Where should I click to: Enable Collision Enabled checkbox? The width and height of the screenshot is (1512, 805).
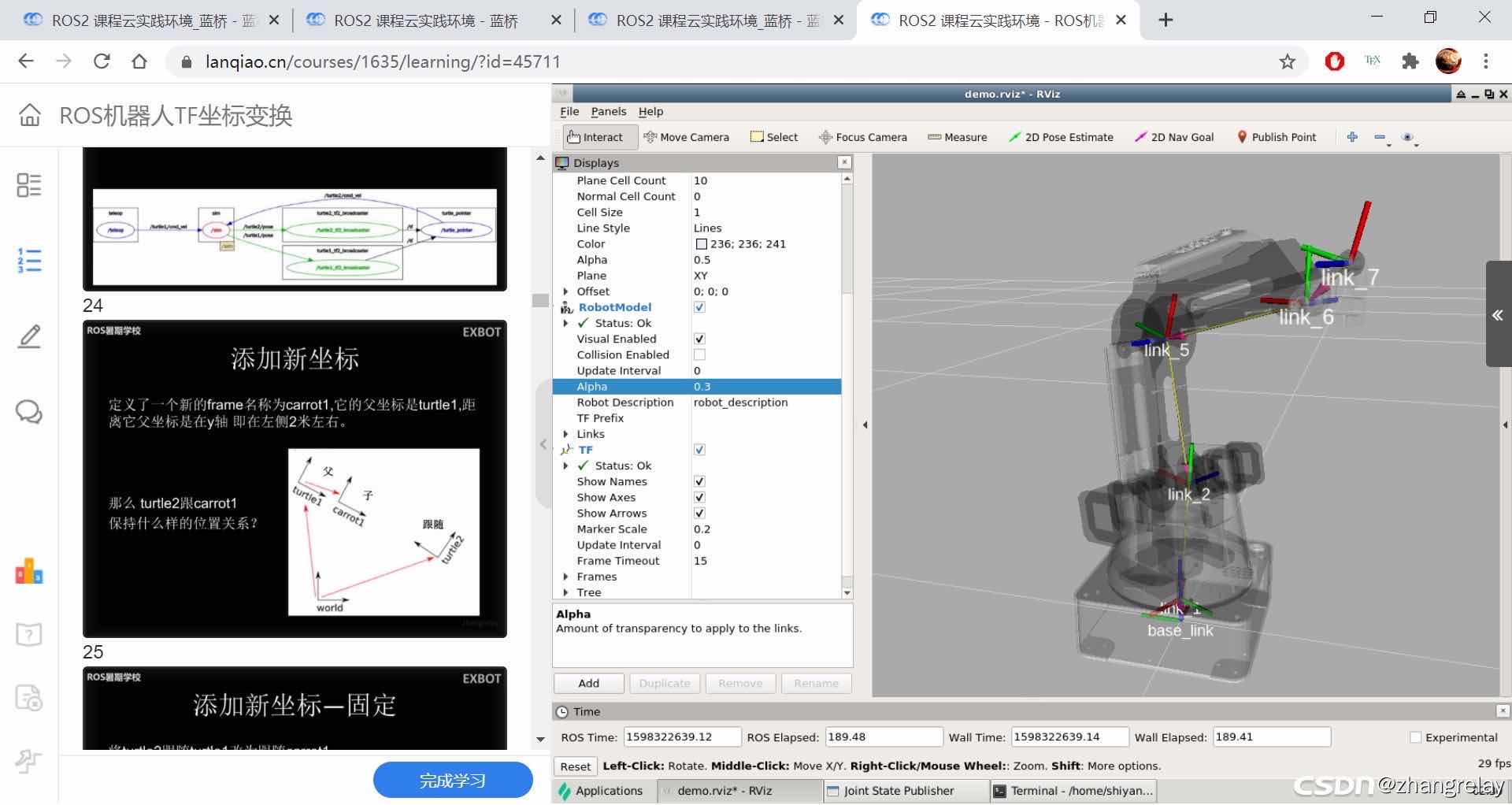(x=699, y=354)
